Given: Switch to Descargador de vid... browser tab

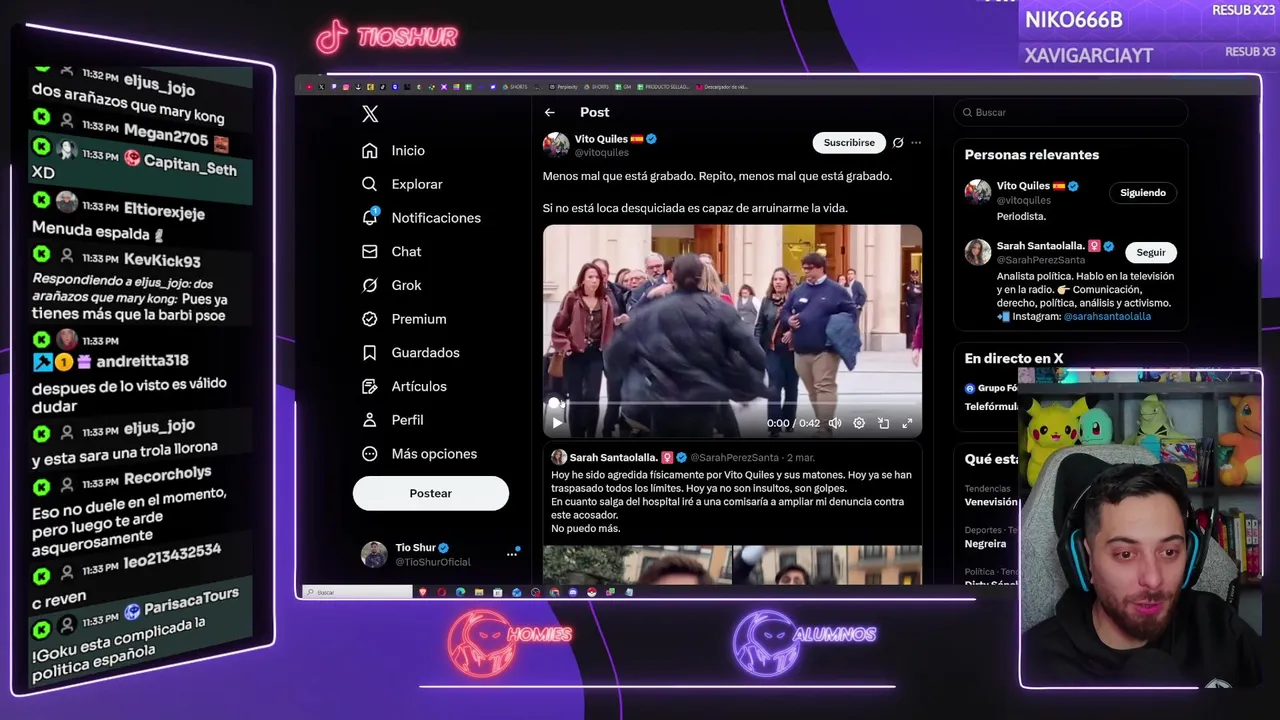Looking at the screenshot, I should 723,87.
